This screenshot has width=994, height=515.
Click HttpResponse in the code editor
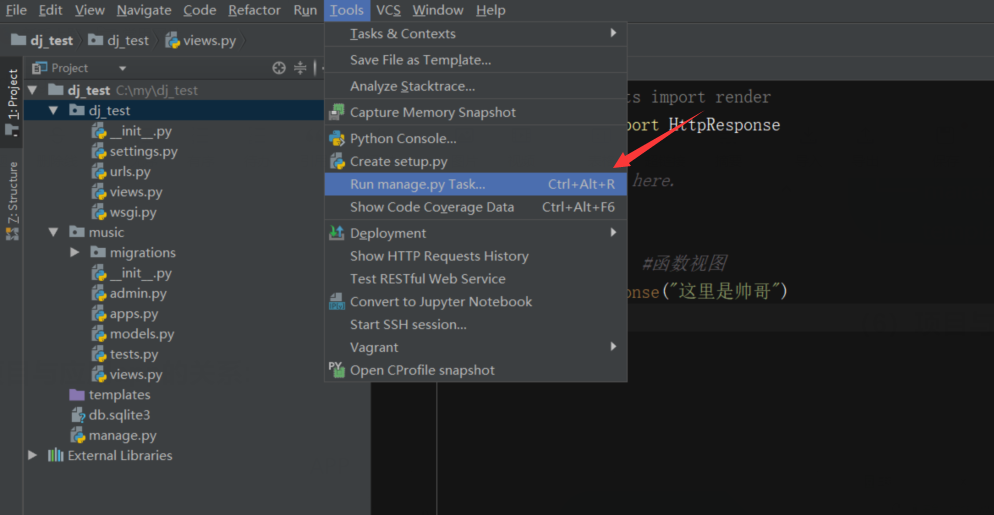[x=725, y=125]
